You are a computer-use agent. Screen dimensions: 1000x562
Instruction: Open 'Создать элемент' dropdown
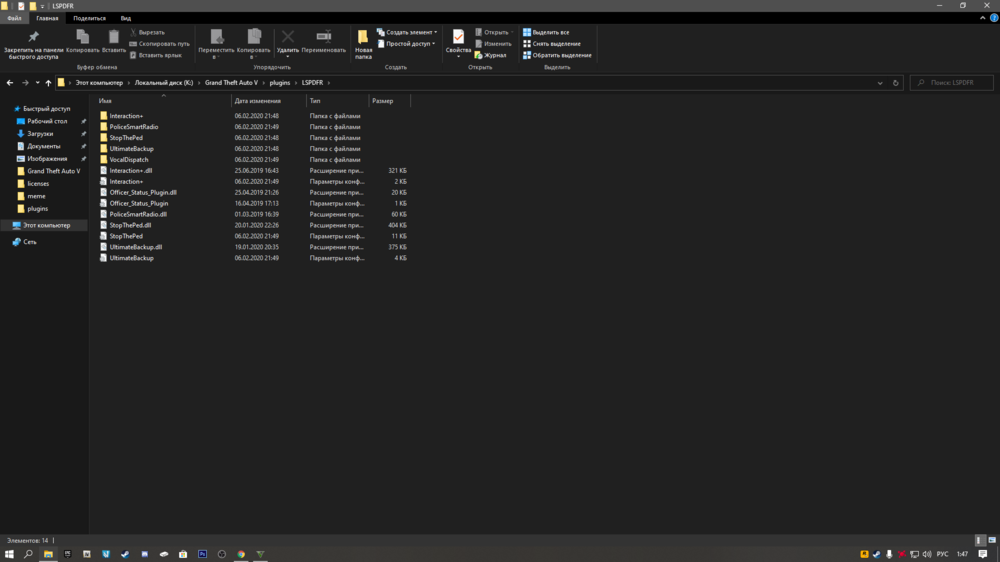pos(407,32)
